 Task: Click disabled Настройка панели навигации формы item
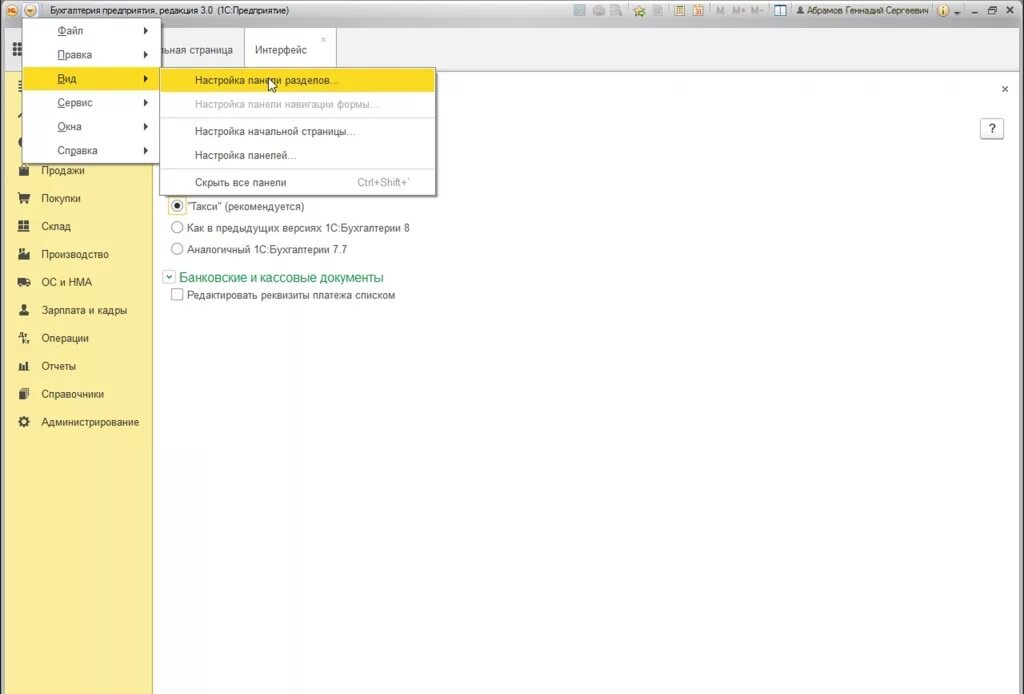click(297, 104)
